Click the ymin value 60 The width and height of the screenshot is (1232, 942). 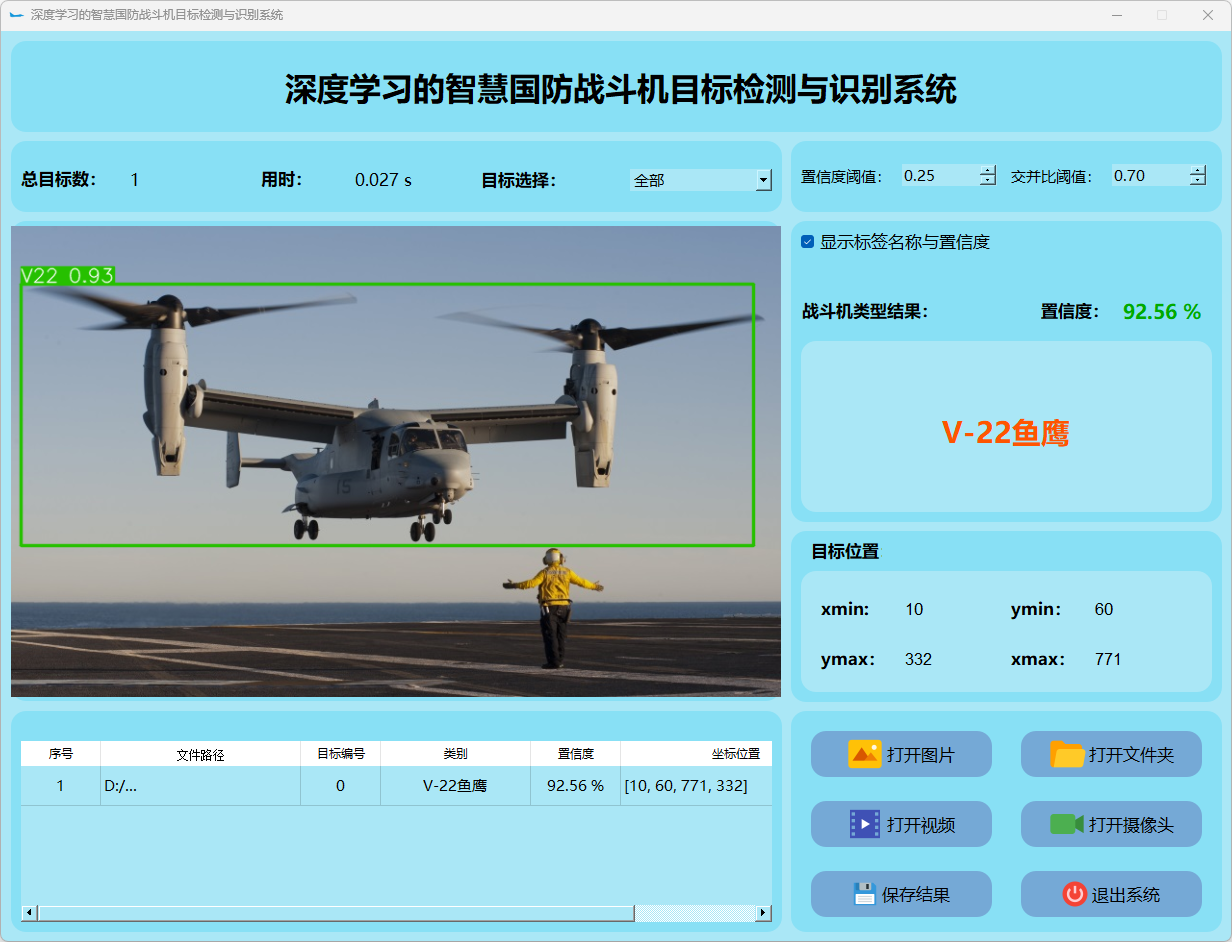(1104, 609)
